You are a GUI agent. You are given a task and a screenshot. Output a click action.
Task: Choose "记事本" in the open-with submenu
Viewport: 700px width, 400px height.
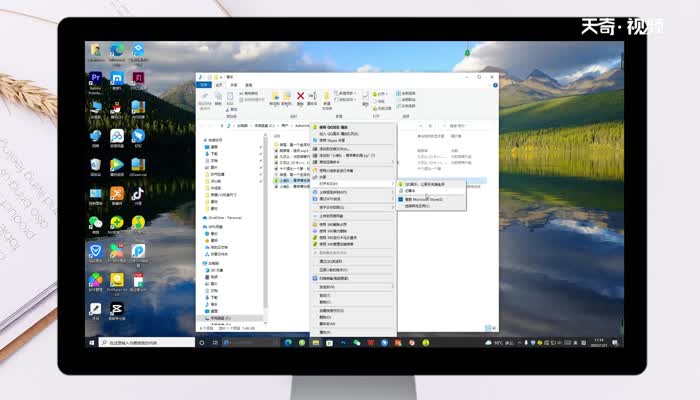point(410,190)
